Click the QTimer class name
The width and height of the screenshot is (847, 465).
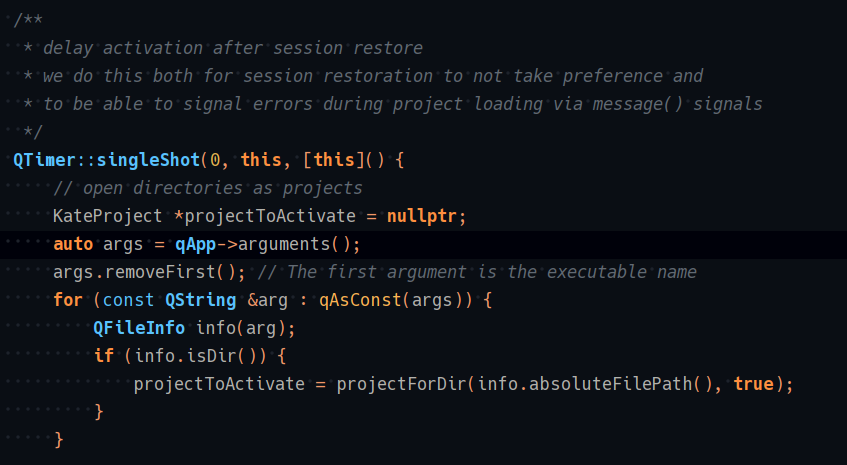pos(43,160)
